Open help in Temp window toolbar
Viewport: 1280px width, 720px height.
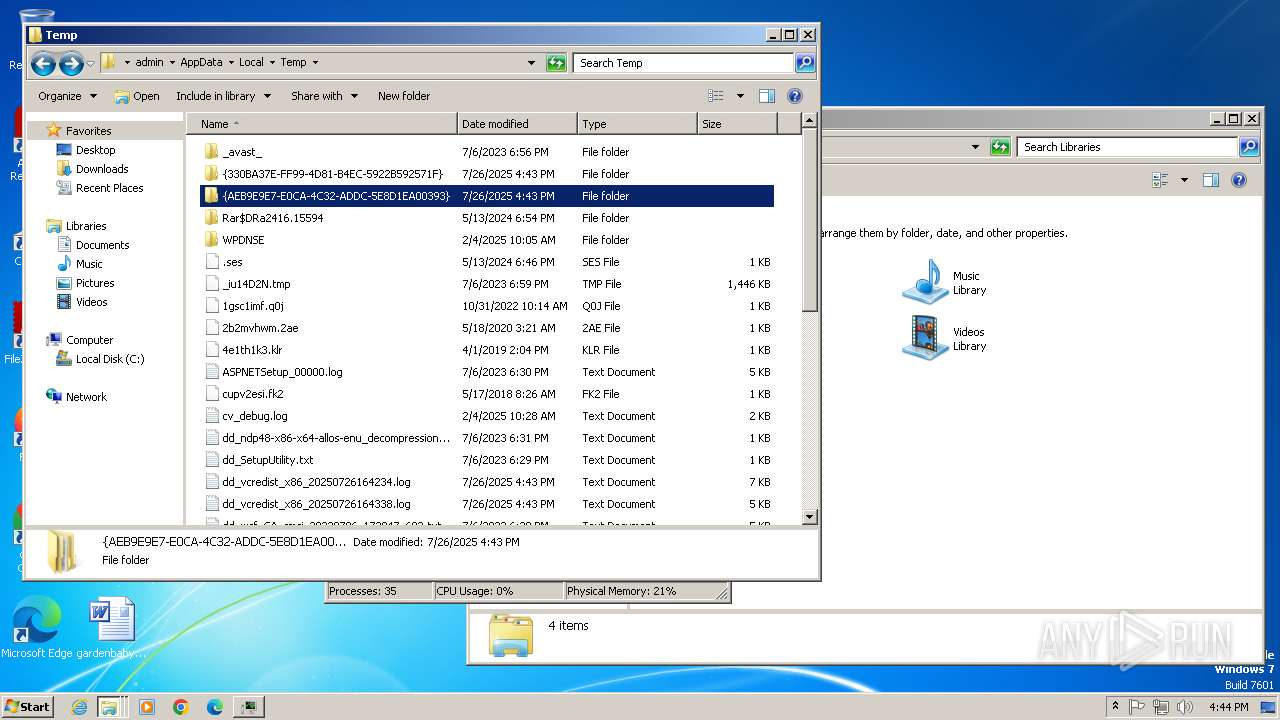pyautogui.click(x=795, y=96)
